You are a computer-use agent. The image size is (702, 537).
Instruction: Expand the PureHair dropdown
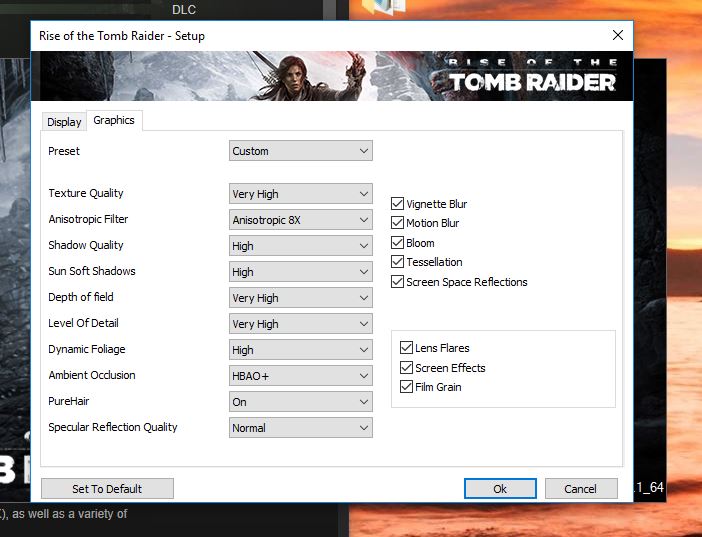click(300, 402)
